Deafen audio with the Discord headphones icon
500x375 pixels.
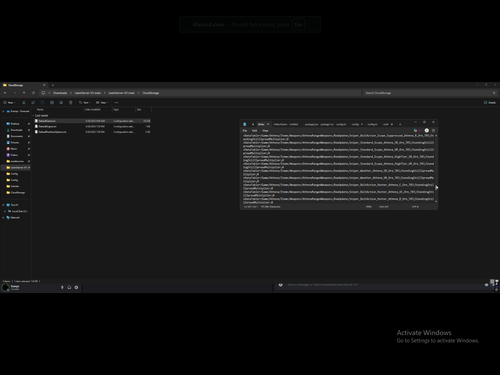69,287
